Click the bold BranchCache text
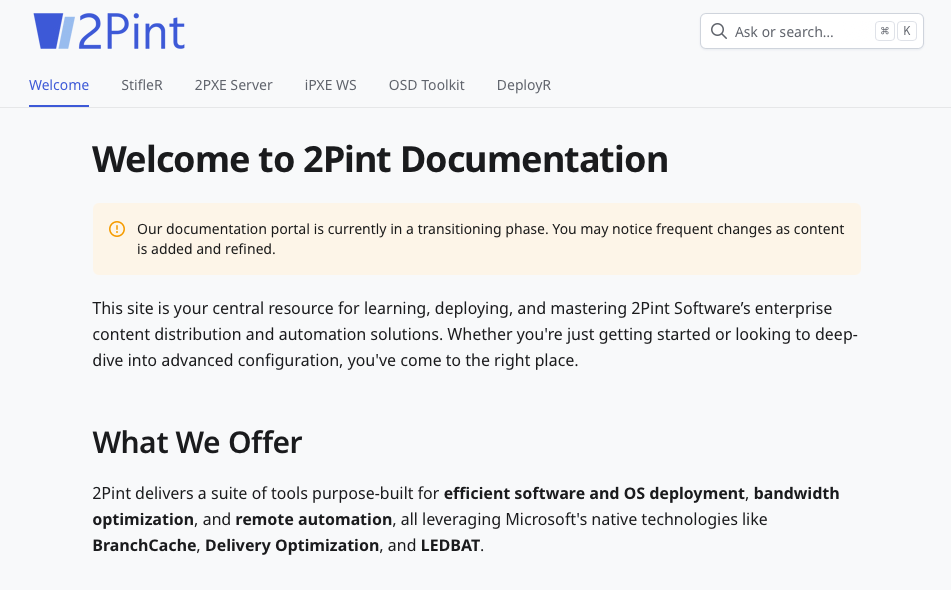Viewport: 951px width, 590px height. coord(144,545)
